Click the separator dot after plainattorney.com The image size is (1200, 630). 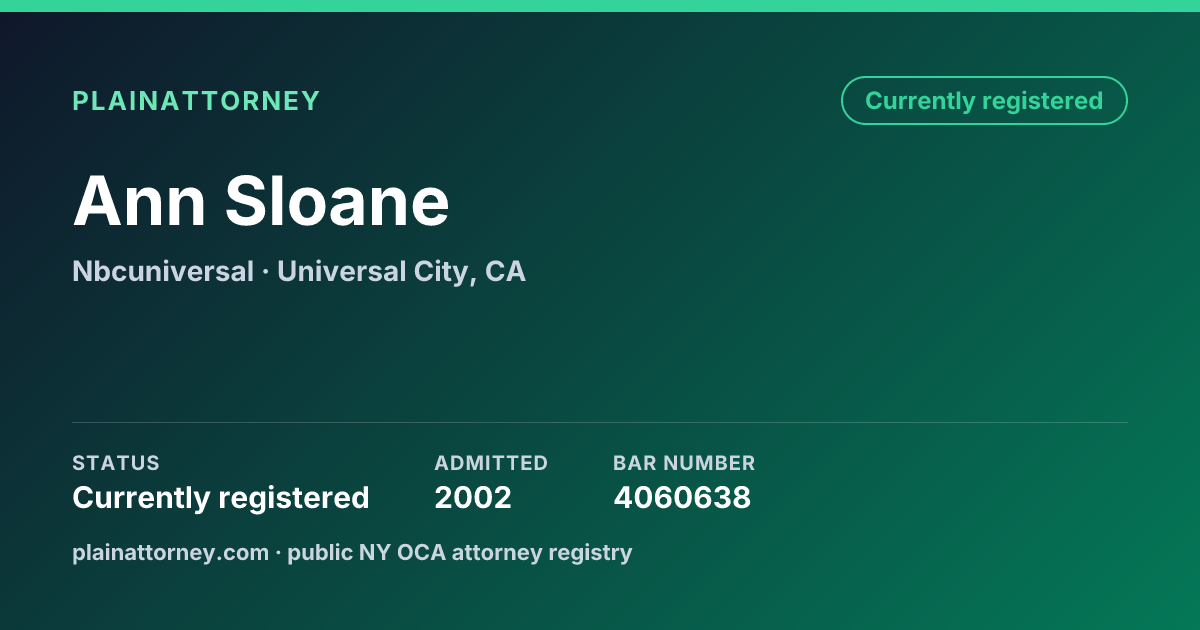point(278,553)
